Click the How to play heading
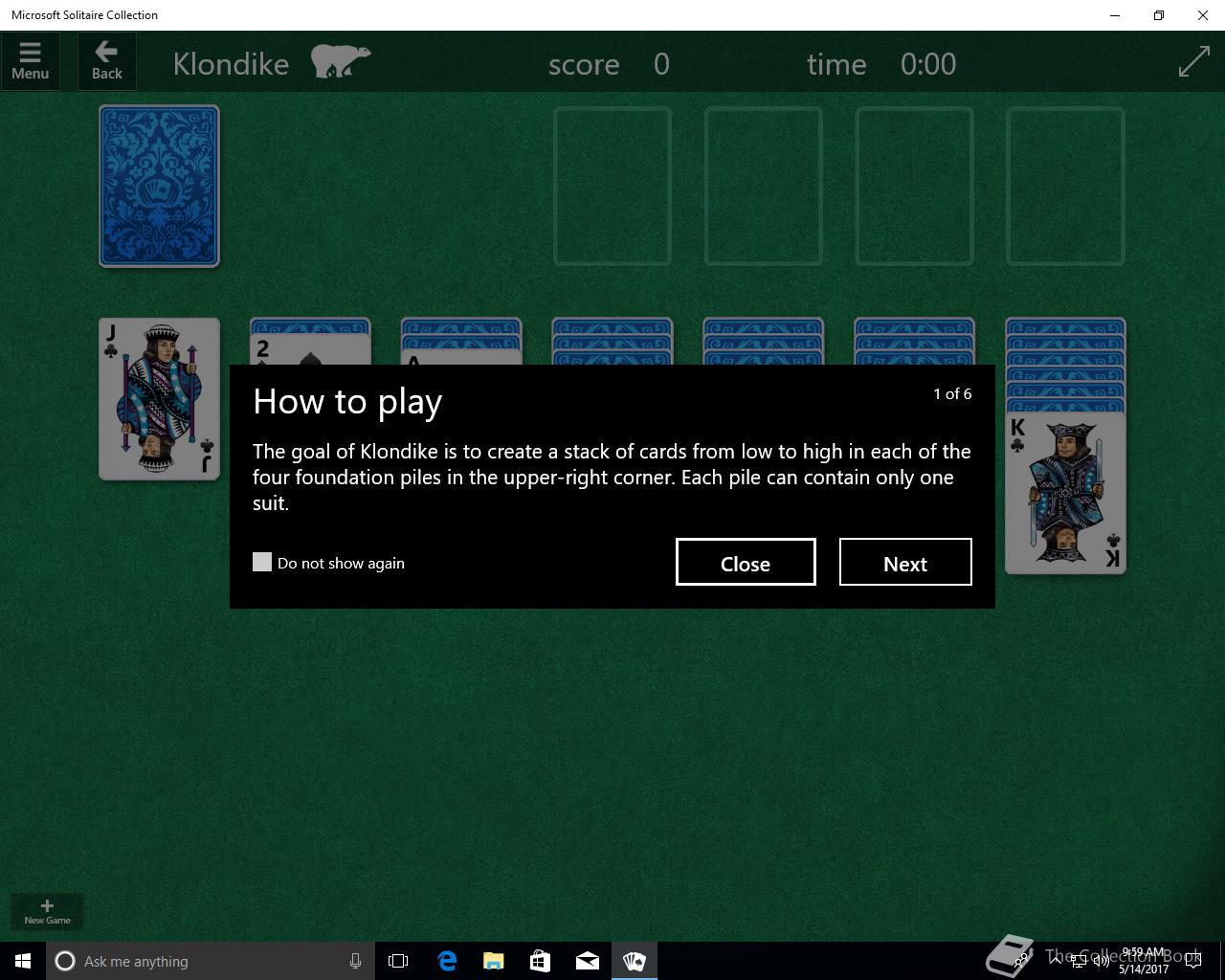The height and width of the screenshot is (980, 1225). [x=347, y=402]
